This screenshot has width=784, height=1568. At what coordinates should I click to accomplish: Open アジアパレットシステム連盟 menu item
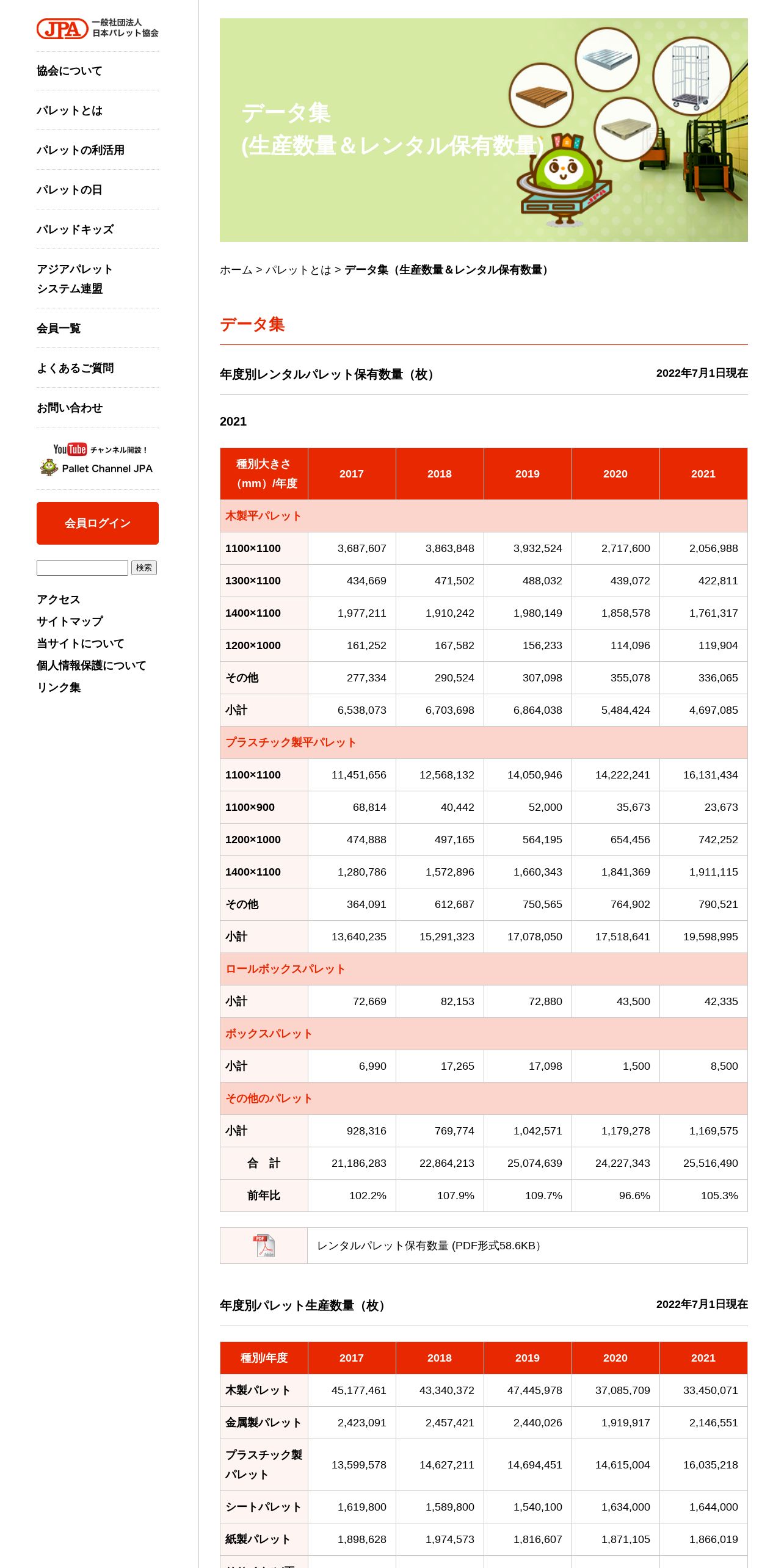[74, 279]
